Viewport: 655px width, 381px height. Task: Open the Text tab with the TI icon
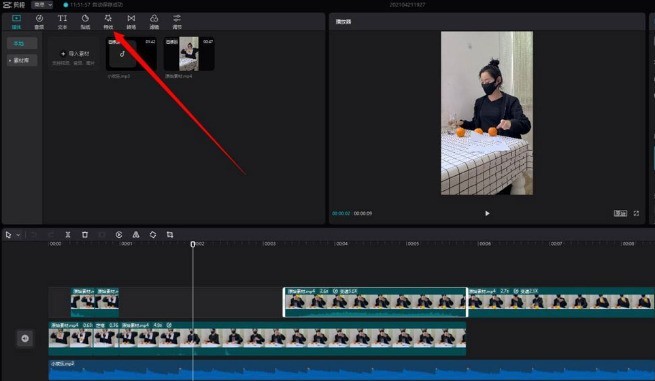coord(62,22)
